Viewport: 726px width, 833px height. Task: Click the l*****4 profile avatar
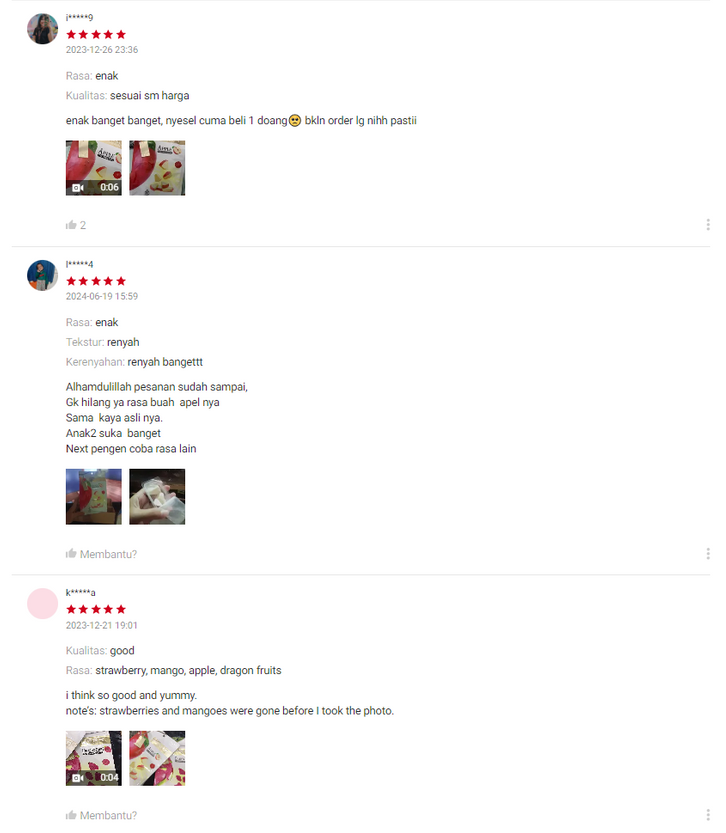[x=42, y=275]
